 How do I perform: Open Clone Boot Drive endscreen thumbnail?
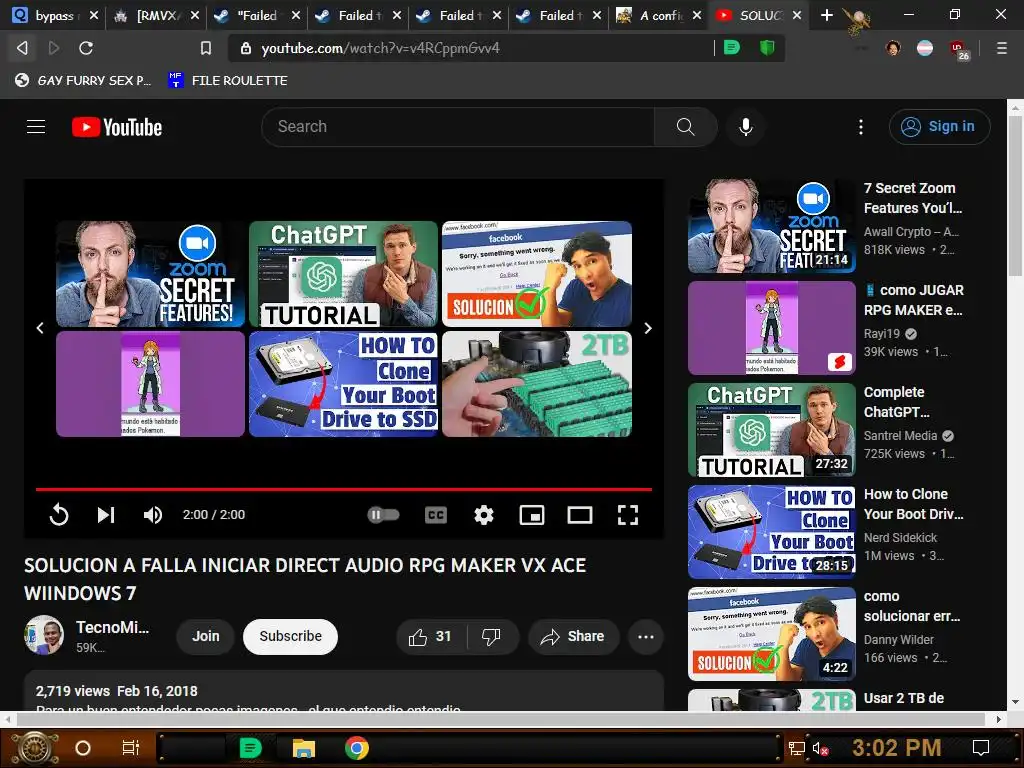344,384
